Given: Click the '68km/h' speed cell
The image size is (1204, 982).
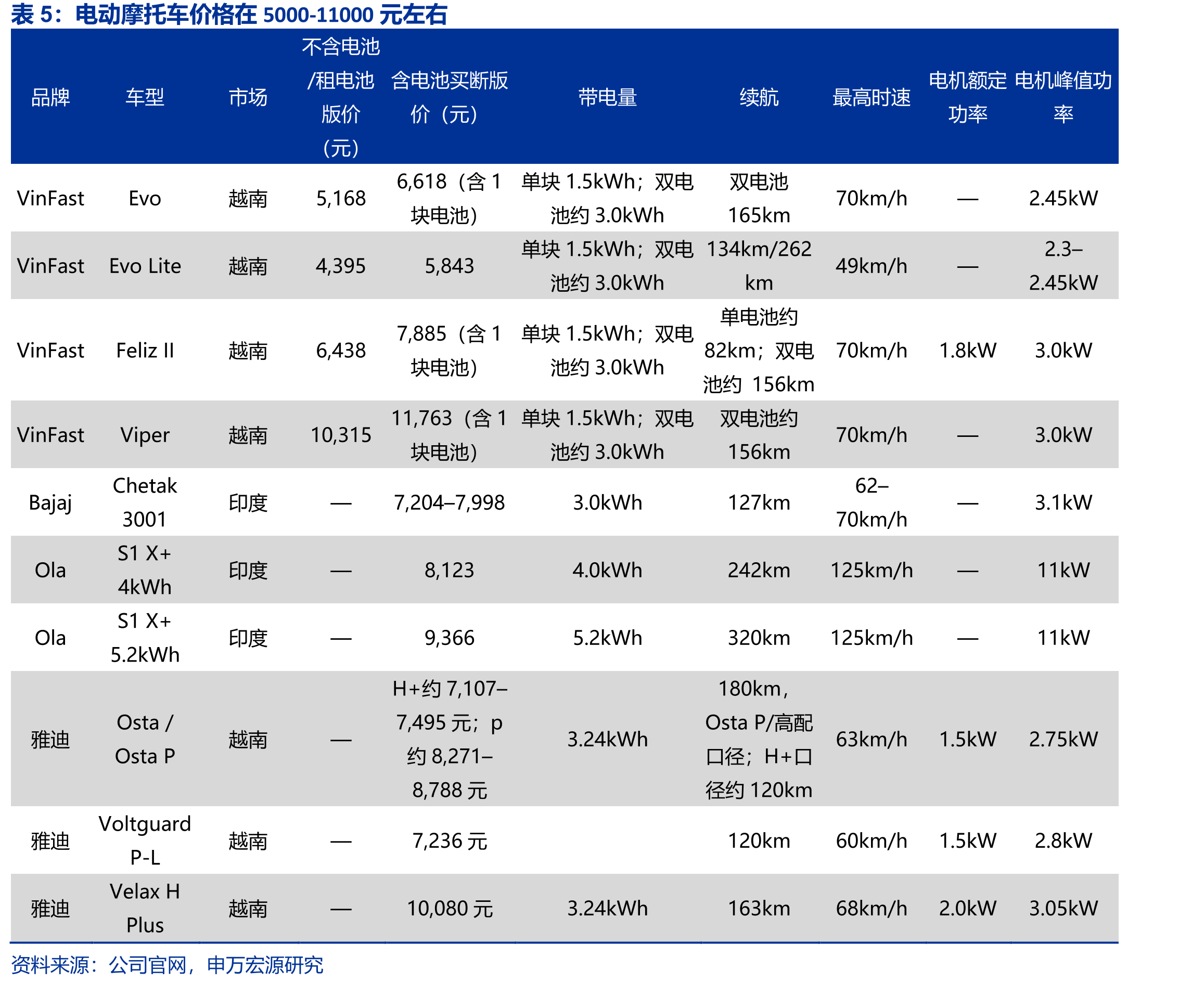Looking at the screenshot, I should [x=872, y=909].
